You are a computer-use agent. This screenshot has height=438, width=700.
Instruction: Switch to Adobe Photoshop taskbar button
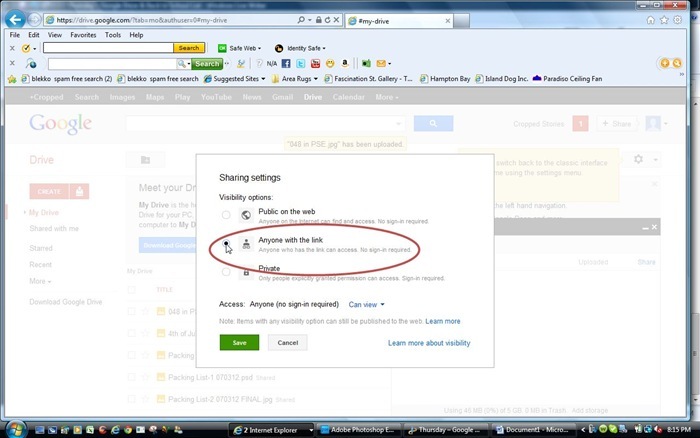(360, 430)
